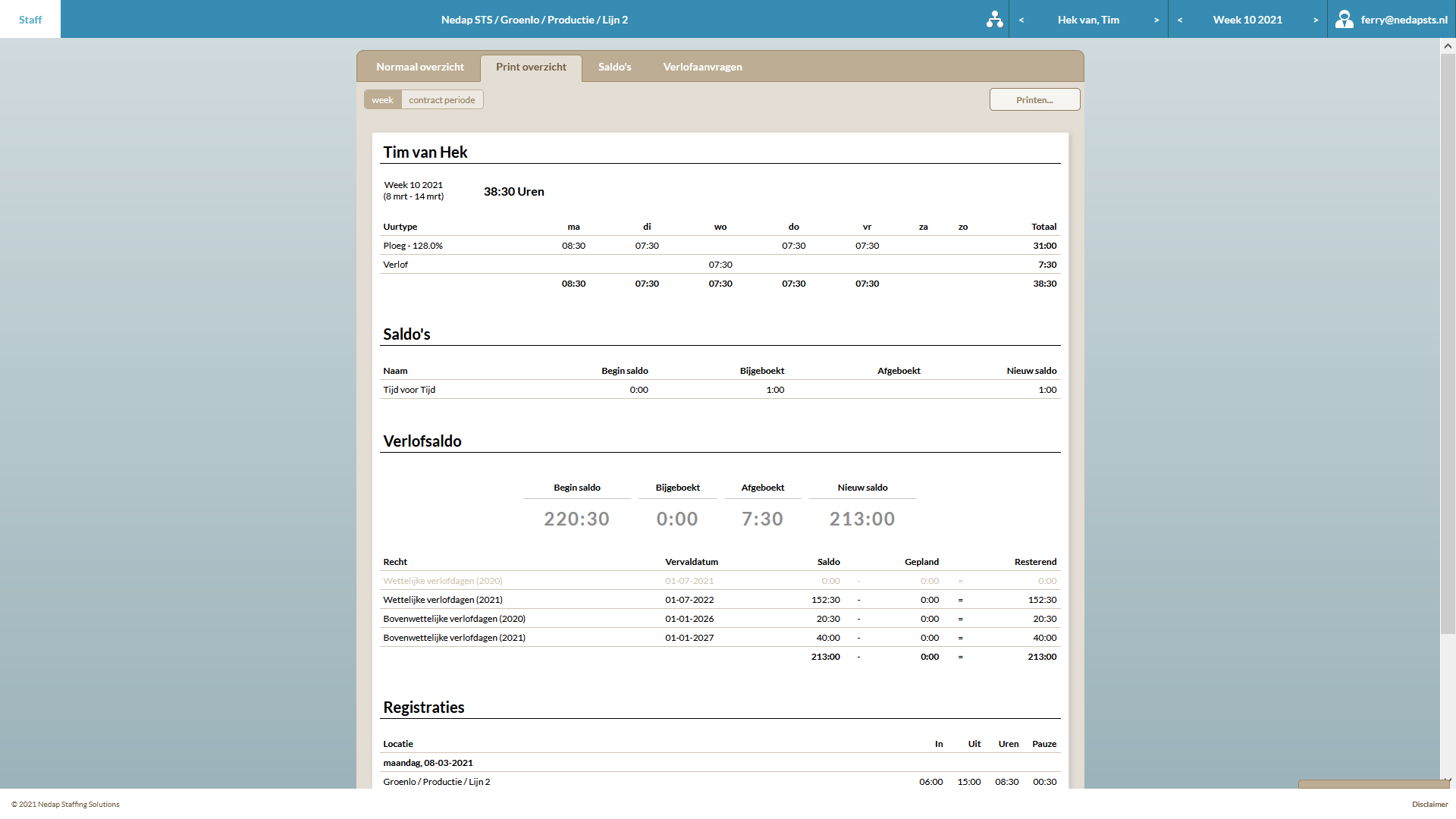Open the 'Disclaimer' link
The height and width of the screenshot is (819, 1456).
click(1427, 805)
